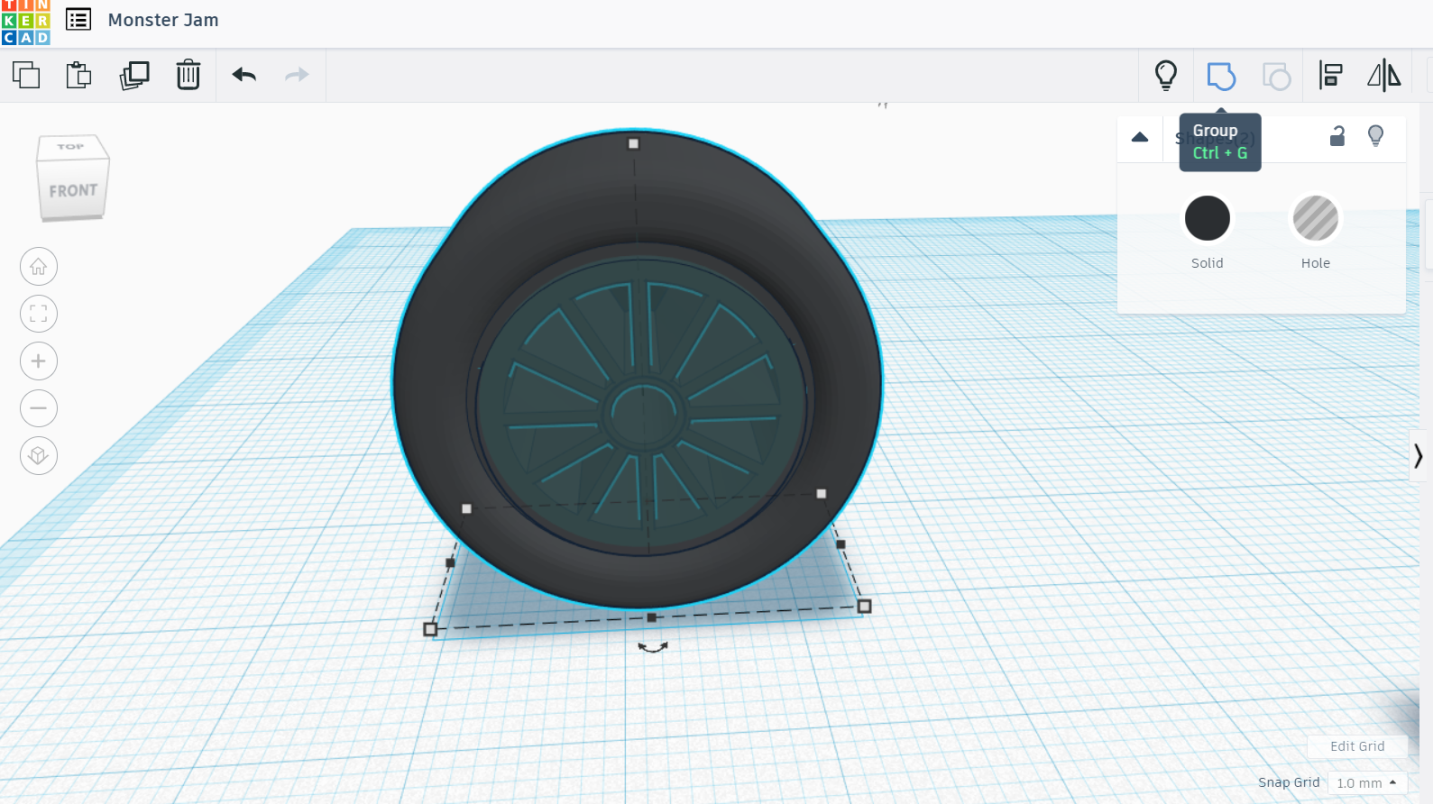Show all hidden shapes with lightbulb icon
Viewport: 1433px width, 804px height.
1166,75
